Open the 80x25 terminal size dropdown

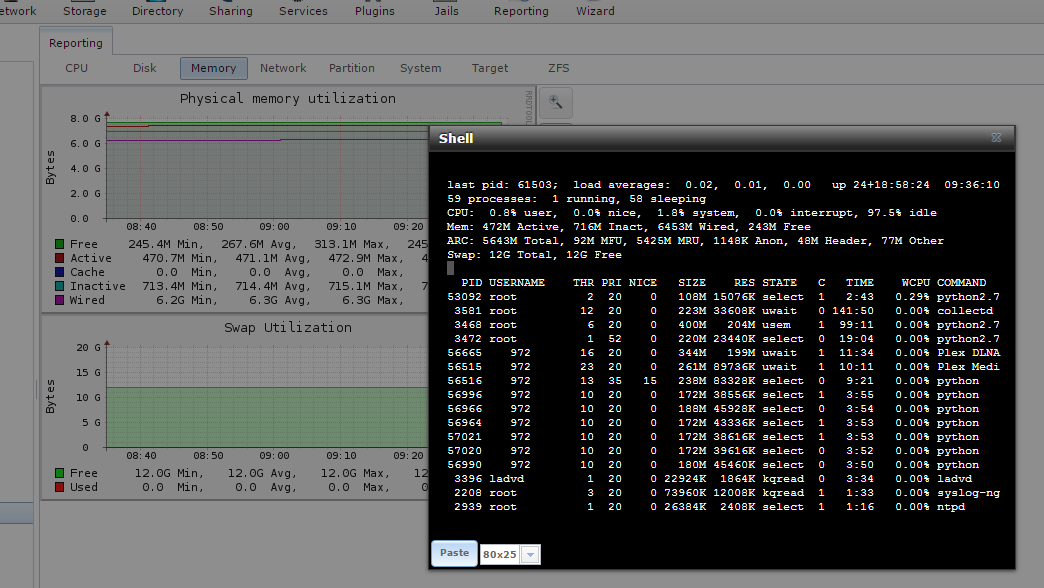(530, 554)
